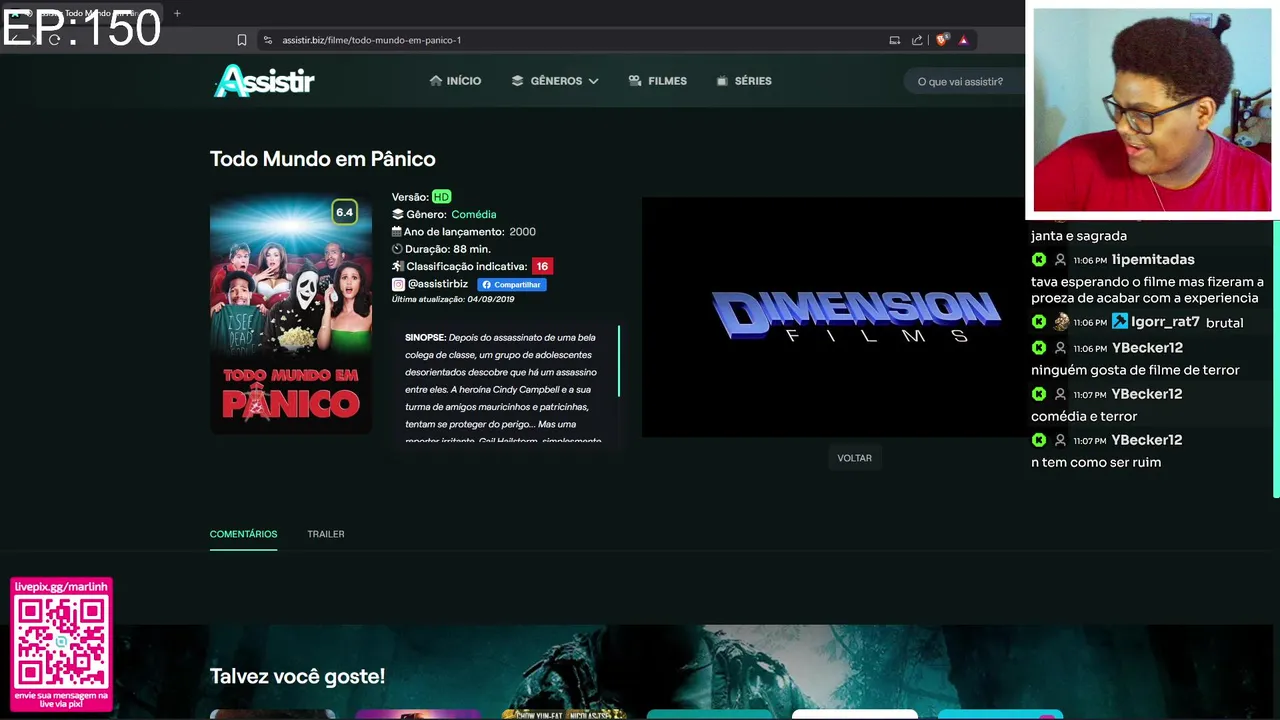
Task: Open the Brave Shields lion icon
Action: point(941,40)
